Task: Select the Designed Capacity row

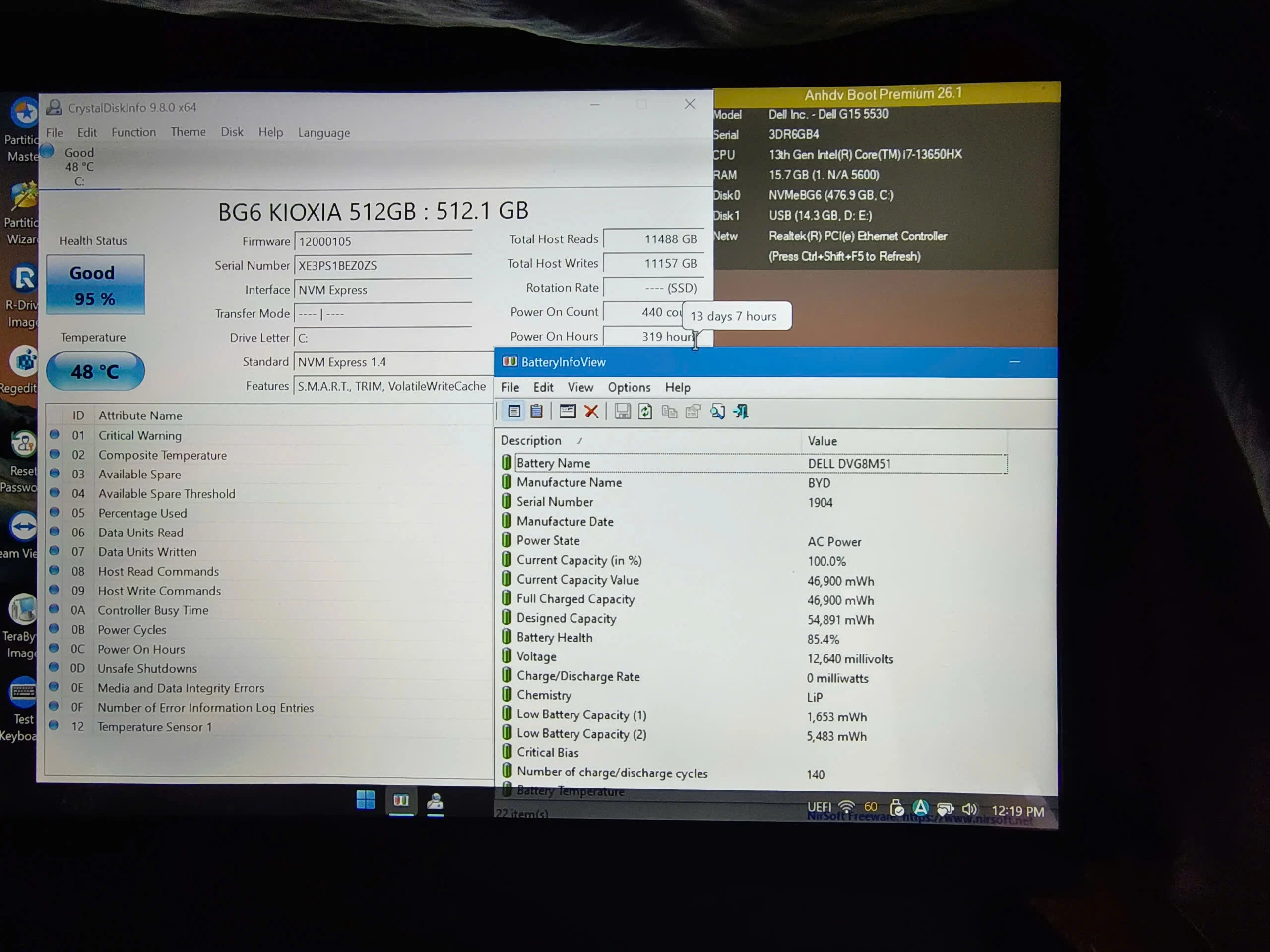Action: tap(754, 619)
